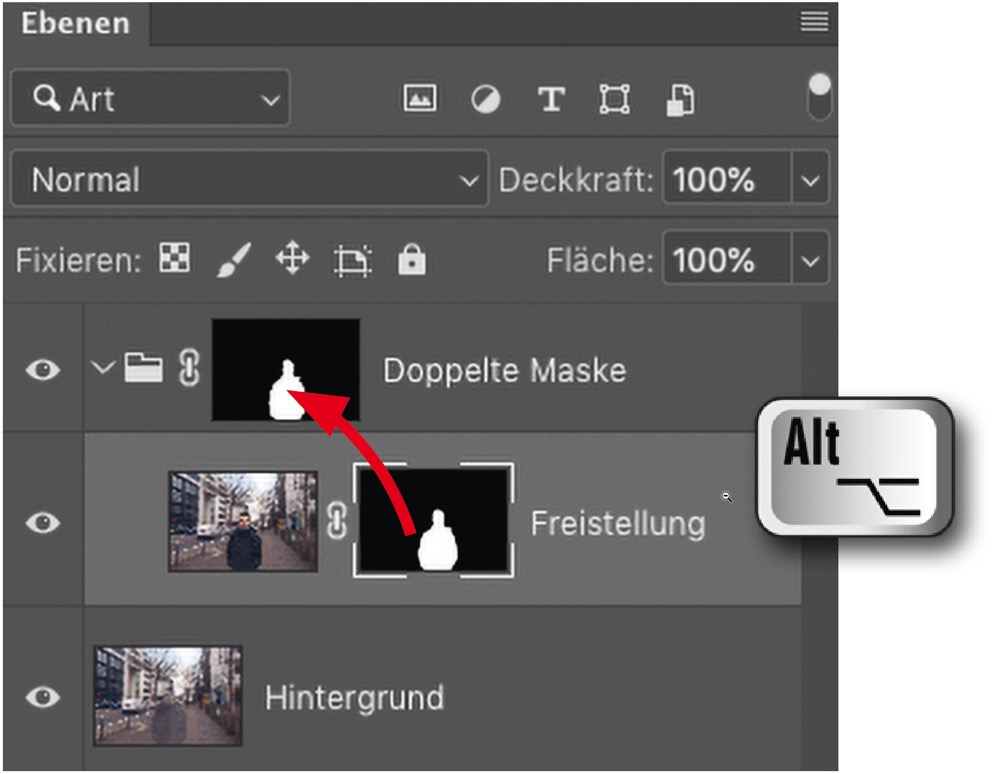Click the Deckkraft label
Viewport: 1000px width, 774px height.
[x=576, y=180]
